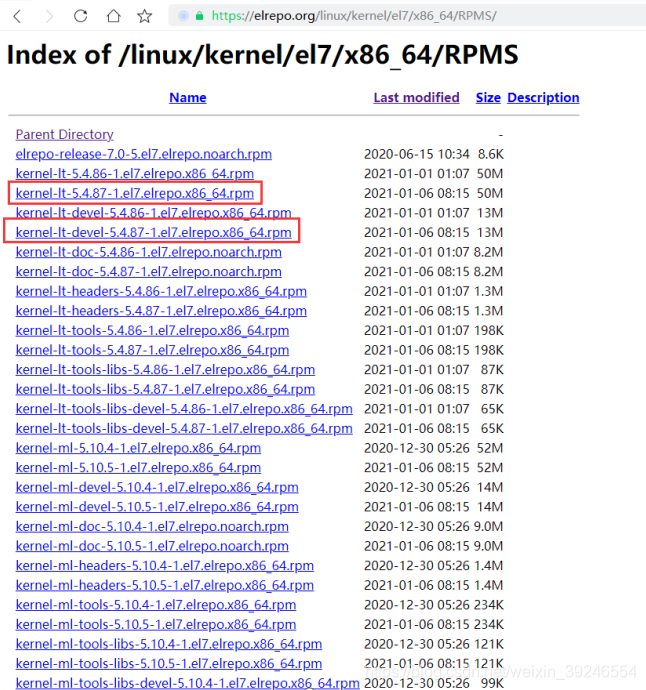
Task: Click the green padlock security icon
Action: click(199, 16)
